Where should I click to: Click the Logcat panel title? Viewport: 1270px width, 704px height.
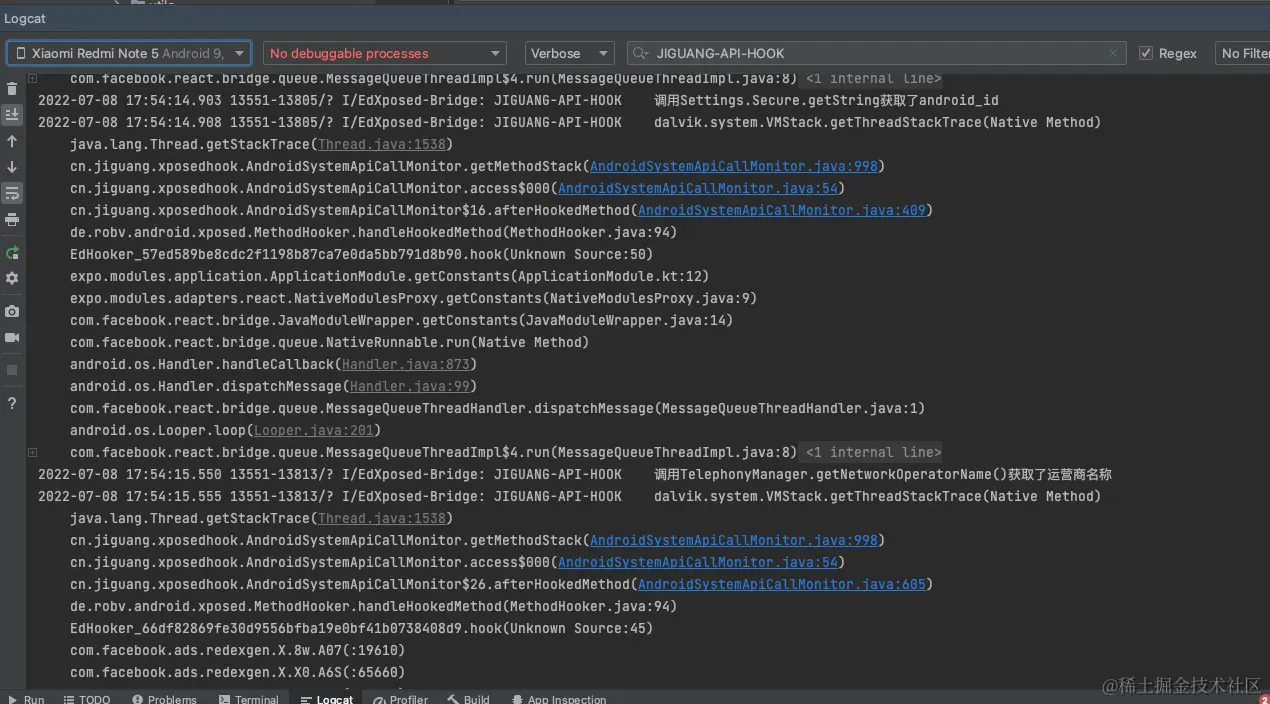pyautogui.click(x=25, y=19)
